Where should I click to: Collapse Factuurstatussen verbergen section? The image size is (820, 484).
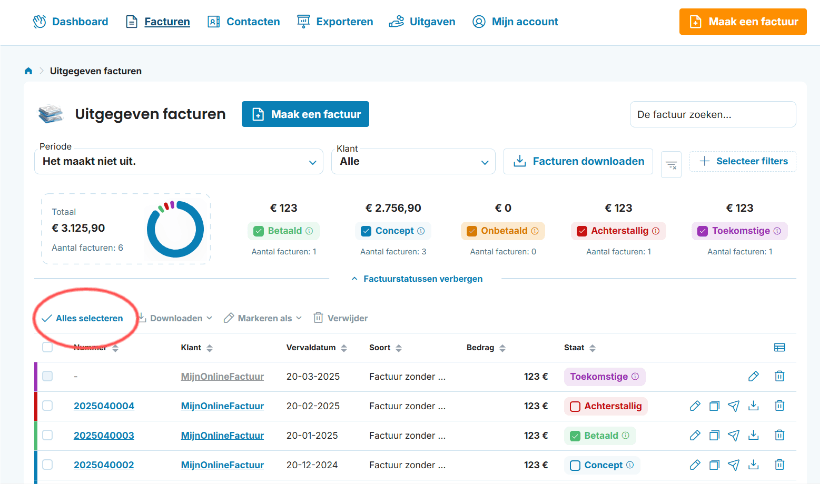pyautogui.click(x=417, y=279)
